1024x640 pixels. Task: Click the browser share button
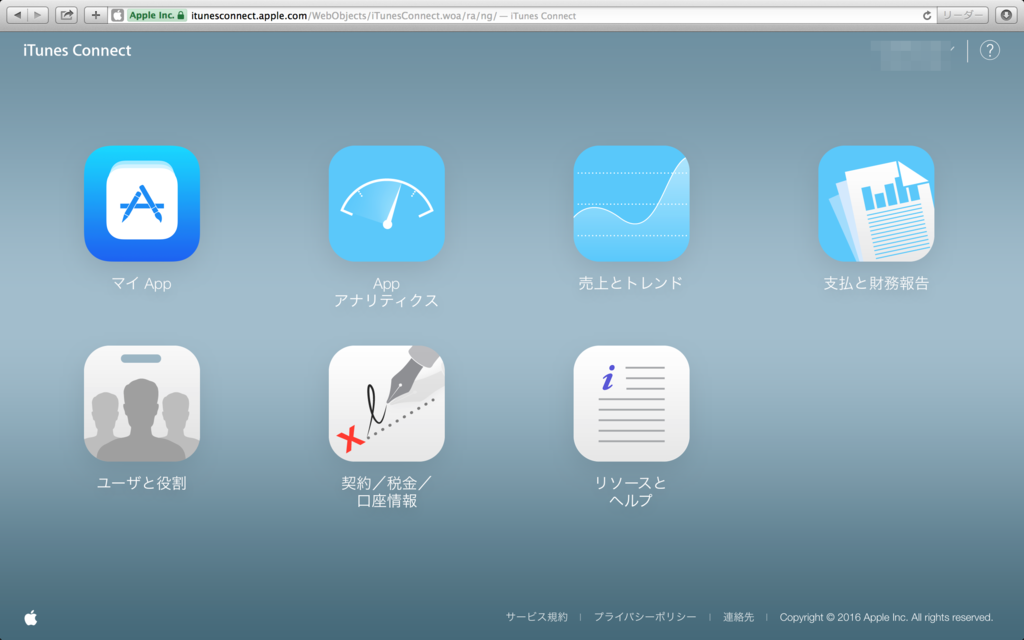click(x=67, y=15)
